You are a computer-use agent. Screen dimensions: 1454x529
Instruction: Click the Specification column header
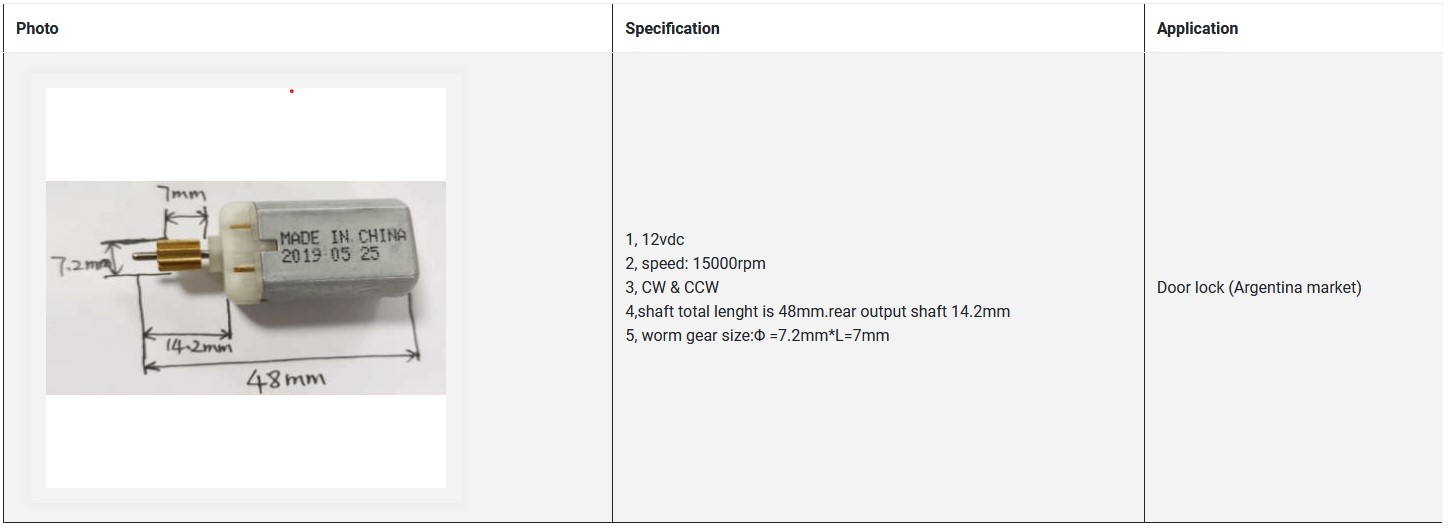(672, 28)
